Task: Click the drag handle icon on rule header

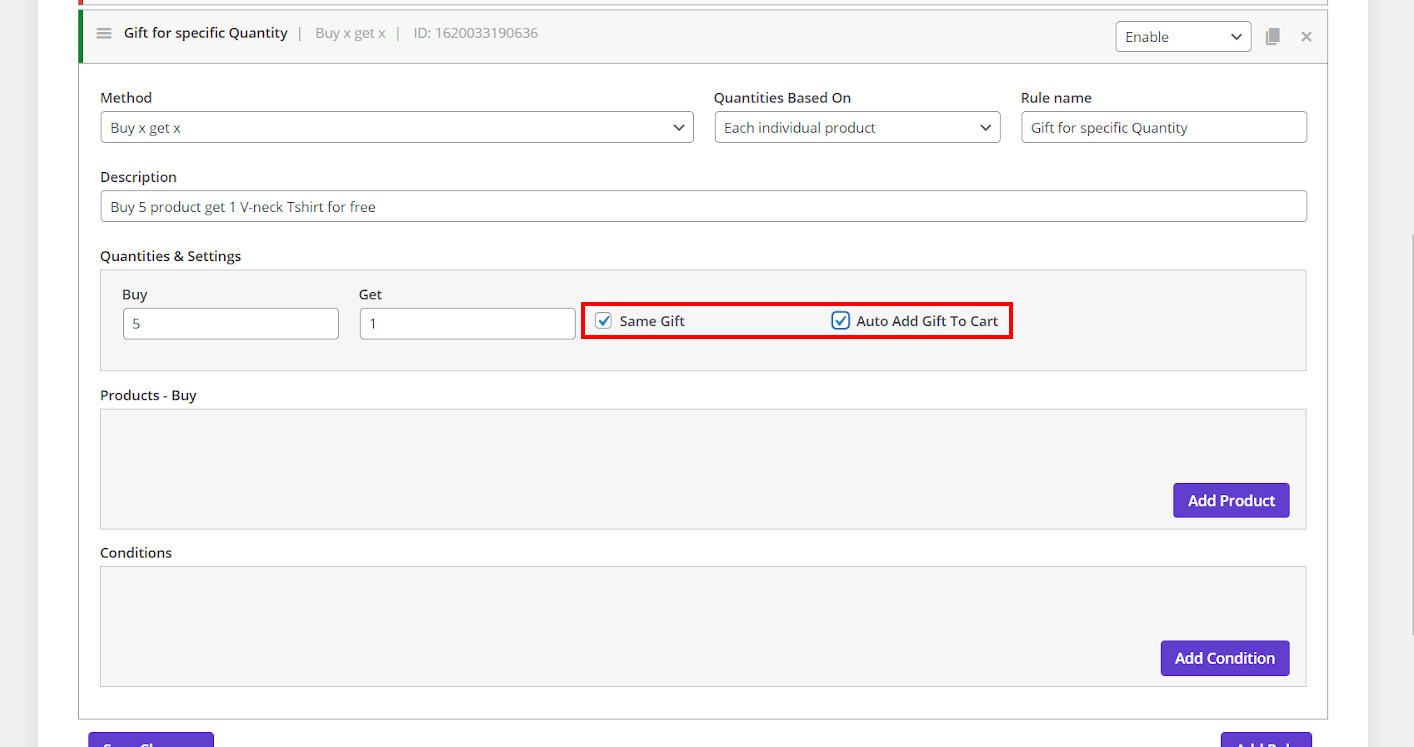Action: coord(104,34)
